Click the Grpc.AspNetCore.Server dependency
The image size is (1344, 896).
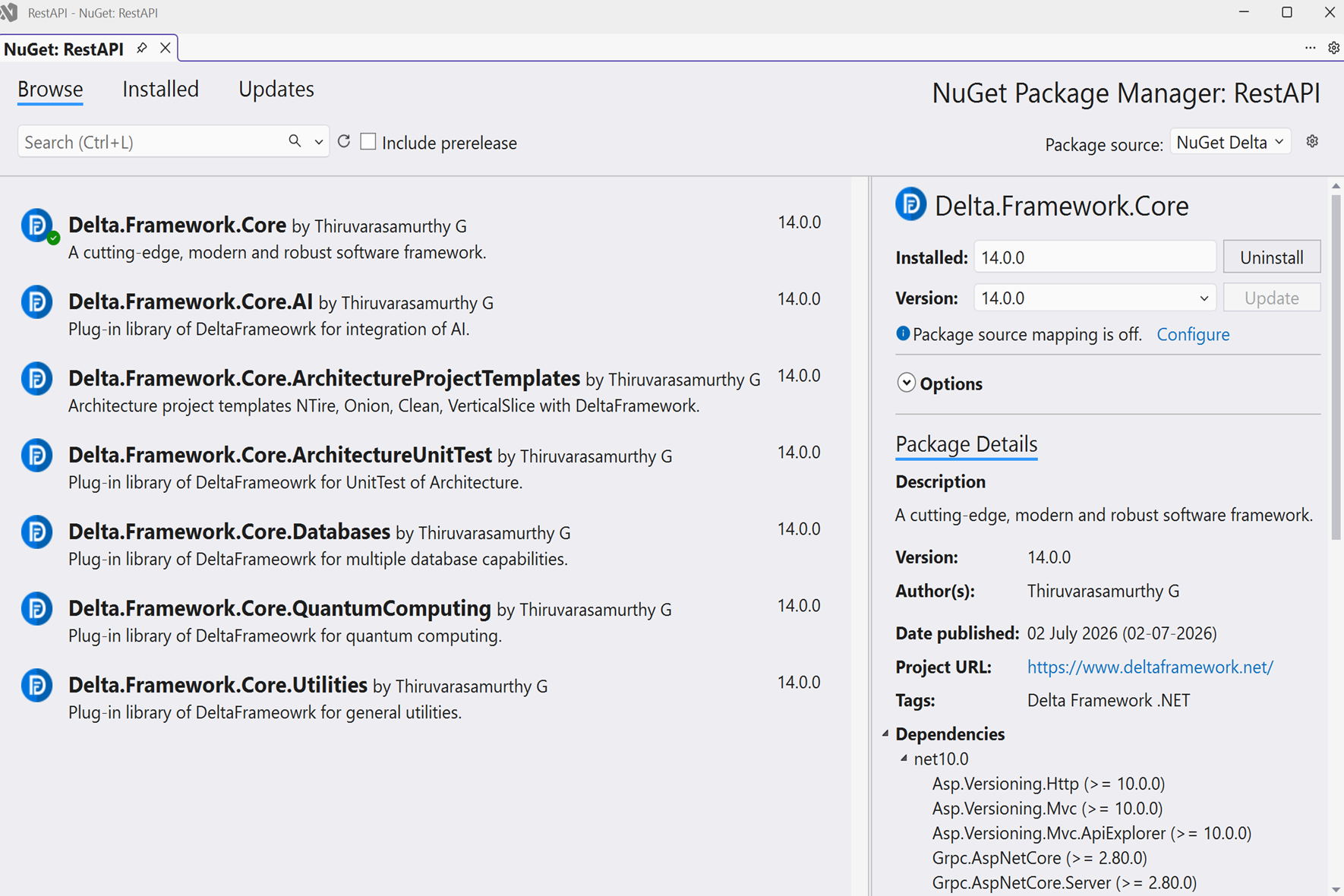pyautogui.click(x=1064, y=882)
